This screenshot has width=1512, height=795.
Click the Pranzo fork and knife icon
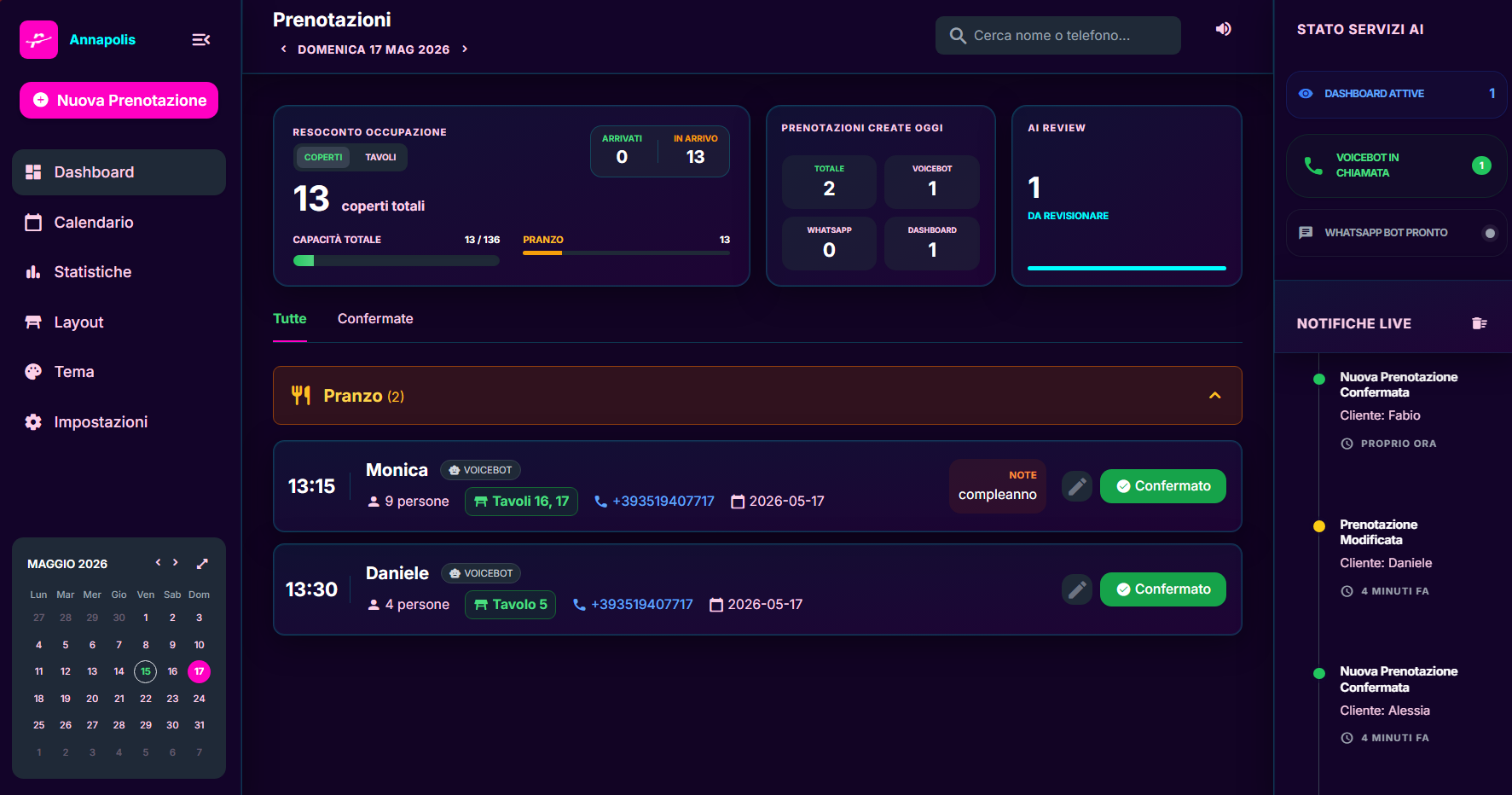[301, 395]
